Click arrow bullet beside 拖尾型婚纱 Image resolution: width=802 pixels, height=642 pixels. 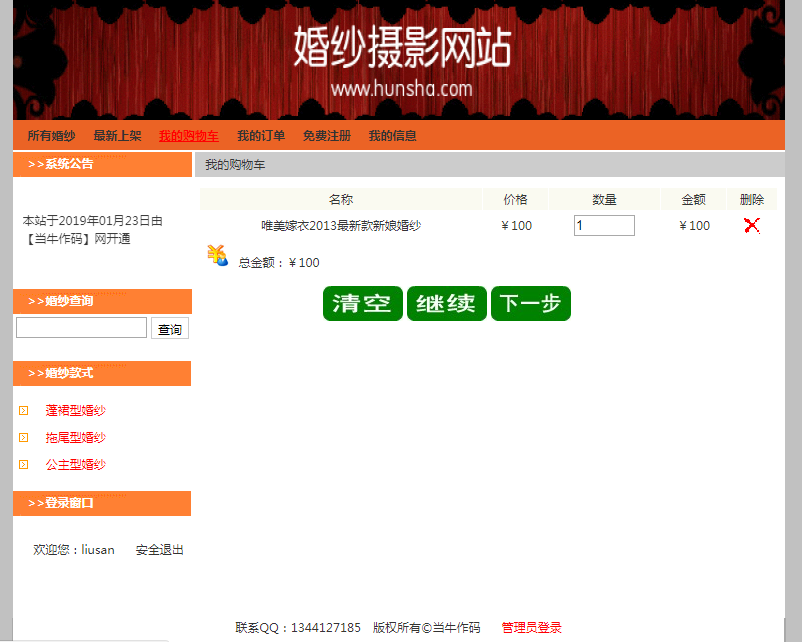coord(24,437)
